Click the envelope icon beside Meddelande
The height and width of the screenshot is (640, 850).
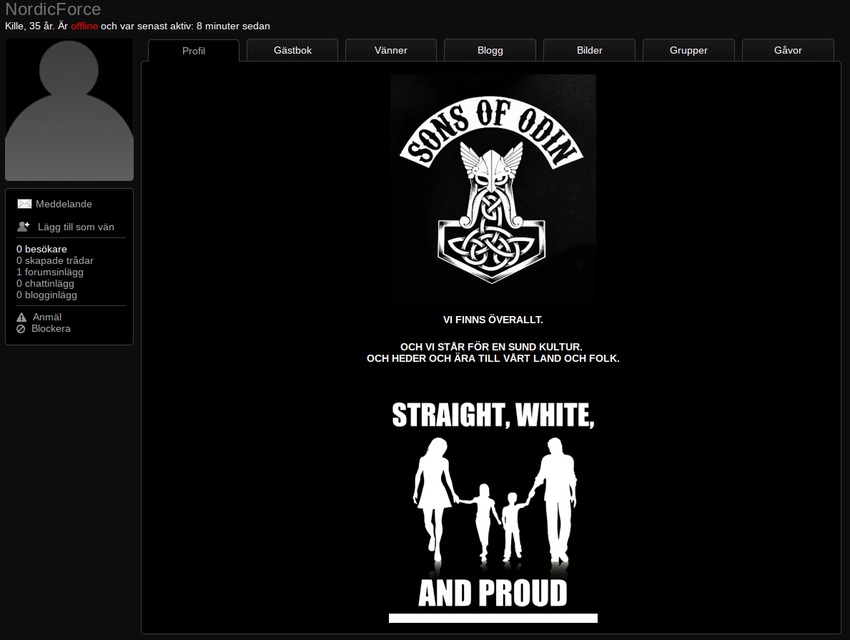(24, 204)
